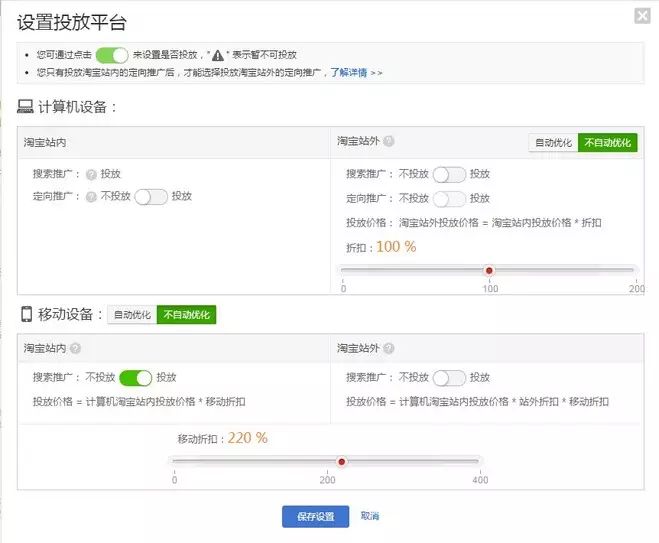Click the laptop icon by 计算机设备
The height and width of the screenshot is (543, 659).
pos(25,106)
